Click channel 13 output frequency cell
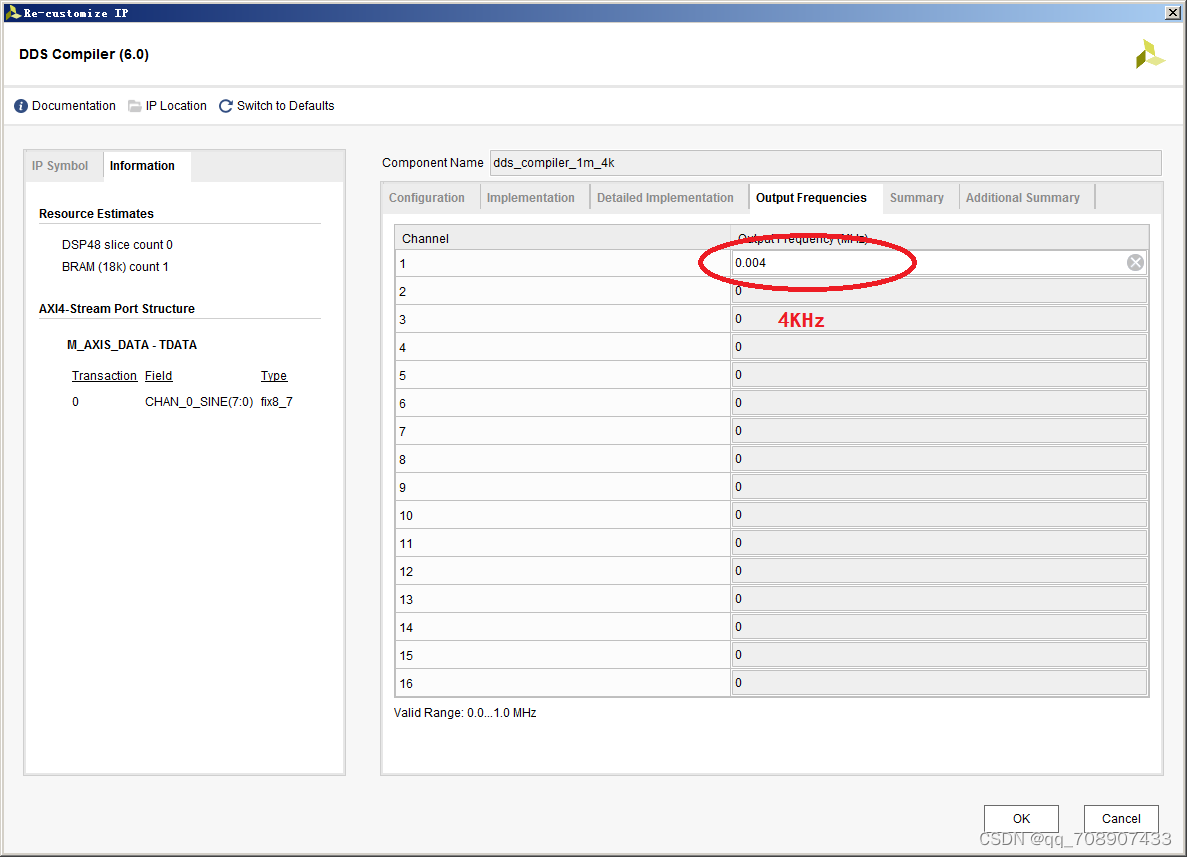The height and width of the screenshot is (857, 1187). pyautogui.click(x=939, y=599)
